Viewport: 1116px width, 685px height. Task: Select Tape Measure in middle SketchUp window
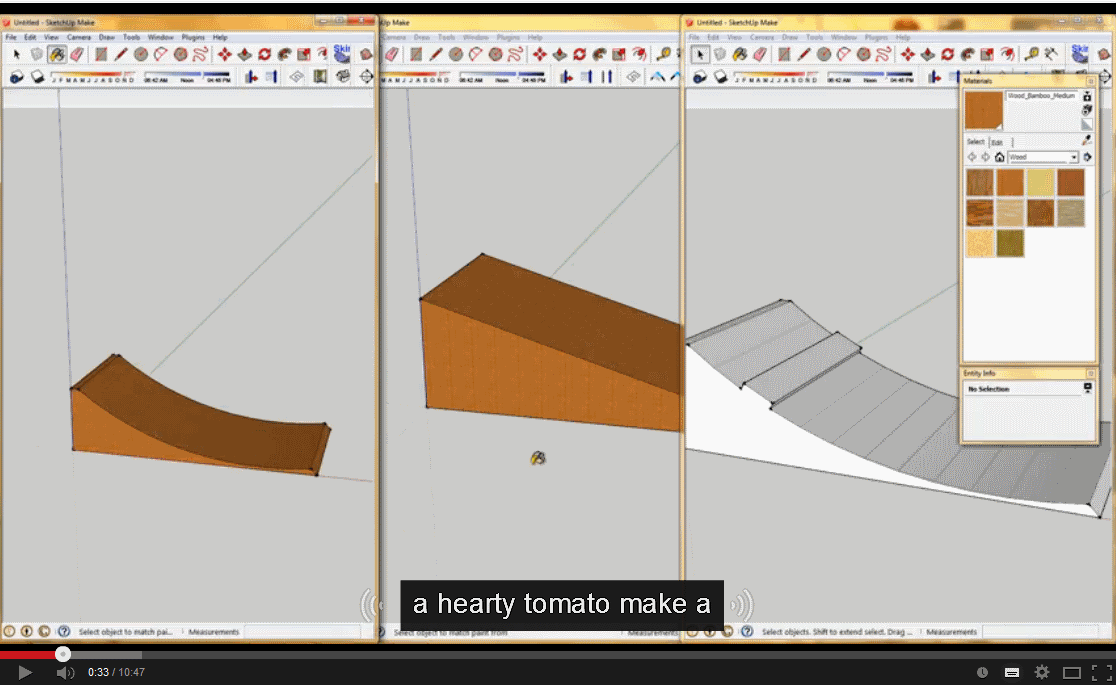[663, 54]
